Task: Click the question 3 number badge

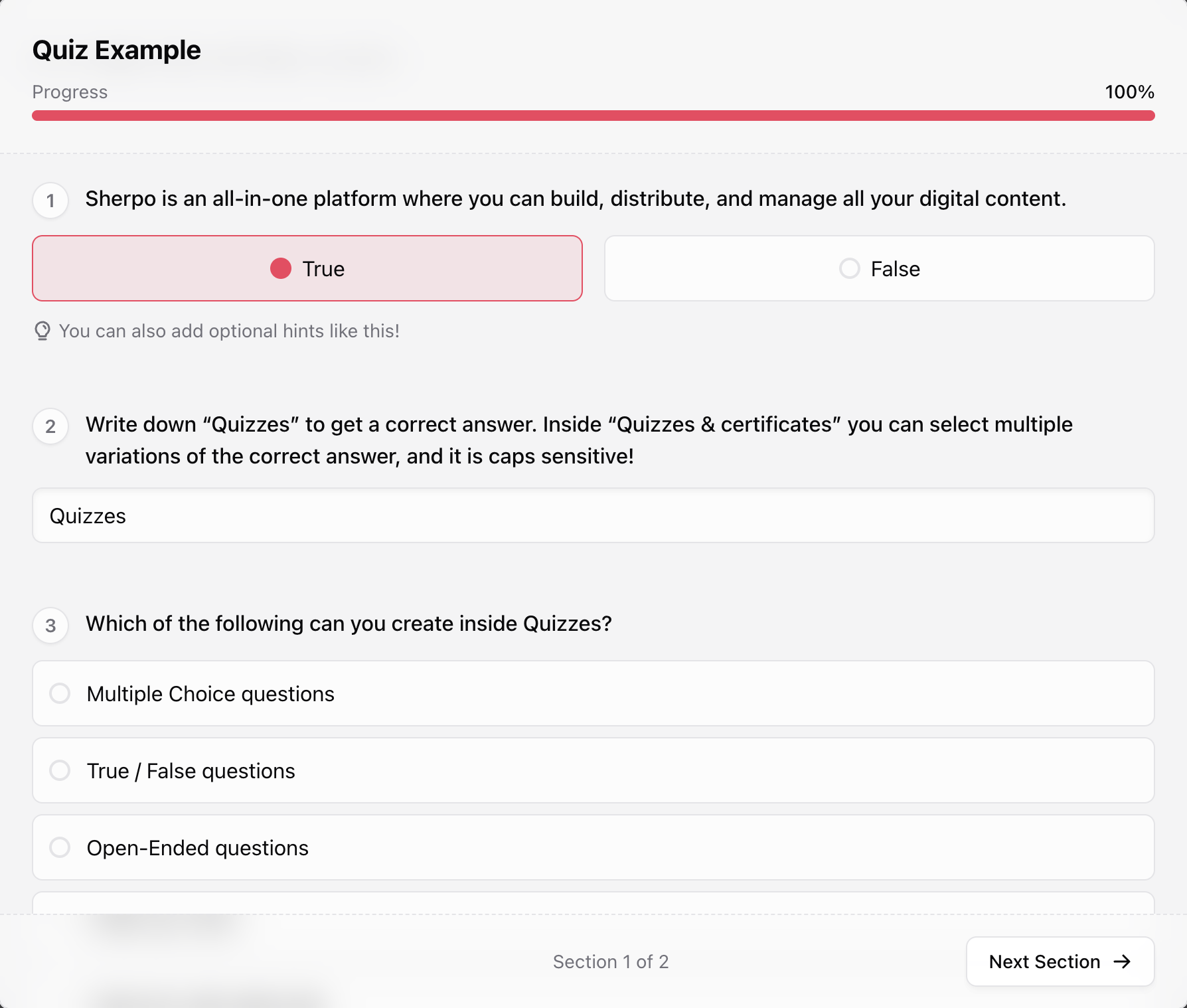Action: click(x=50, y=625)
